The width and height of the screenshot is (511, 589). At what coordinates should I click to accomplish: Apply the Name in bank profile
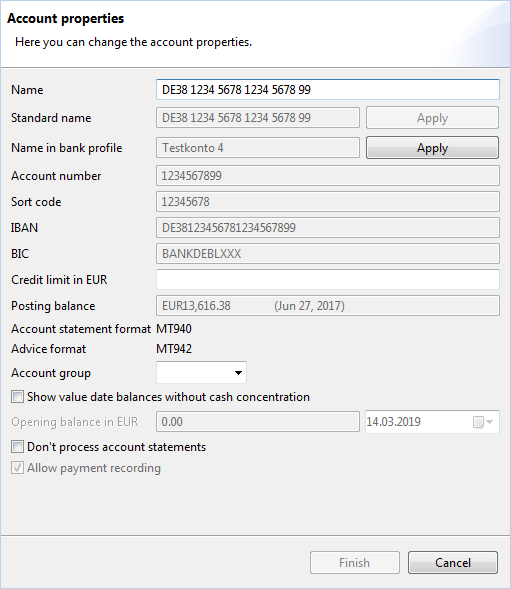pyautogui.click(x=432, y=148)
